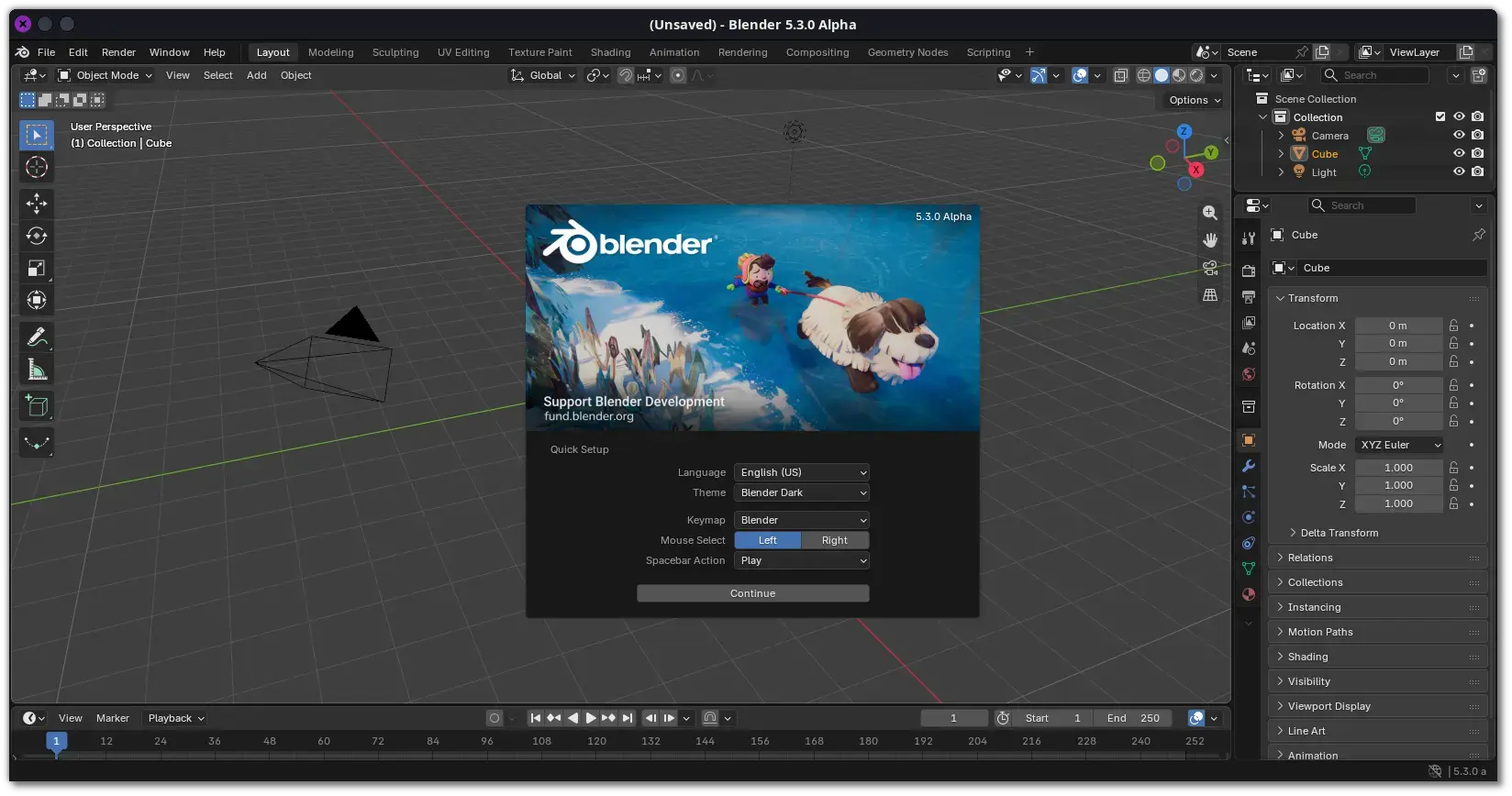Open the viewport Add menu
The width and height of the screenshot is (1512, 796).
point(257,75)
